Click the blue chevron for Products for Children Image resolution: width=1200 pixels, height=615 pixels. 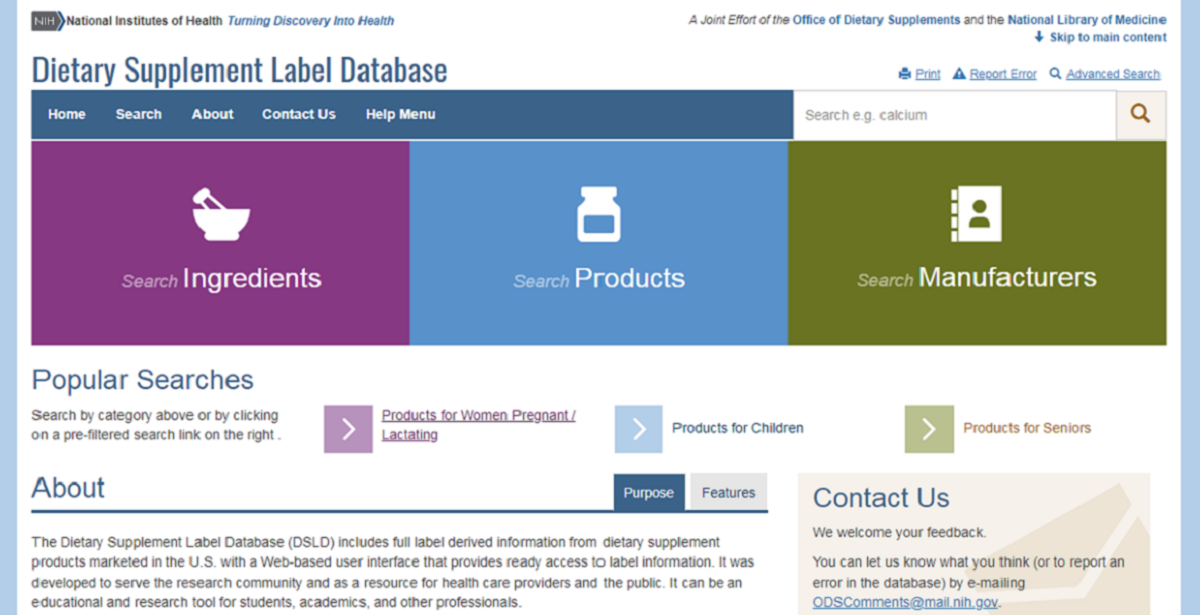pos(638,429)
